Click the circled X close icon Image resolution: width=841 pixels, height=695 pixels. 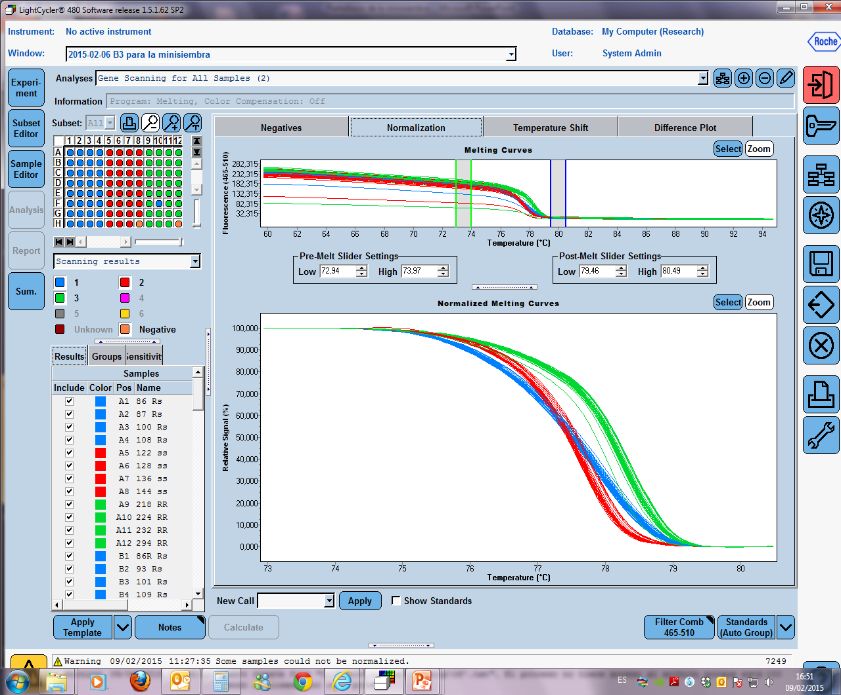821,346
